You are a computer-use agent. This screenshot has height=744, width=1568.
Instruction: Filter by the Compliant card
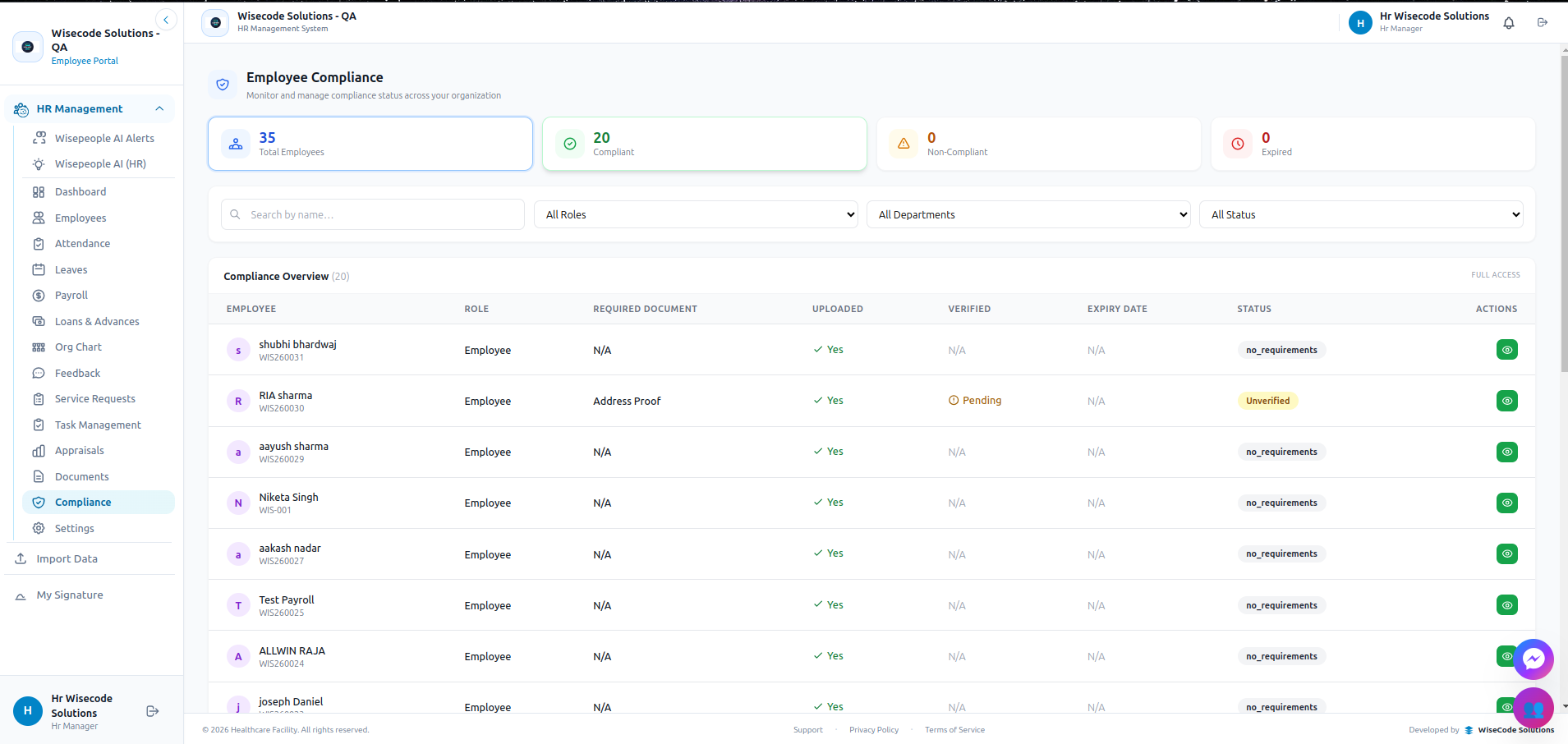pyautogui.click(x=705, y=144)
